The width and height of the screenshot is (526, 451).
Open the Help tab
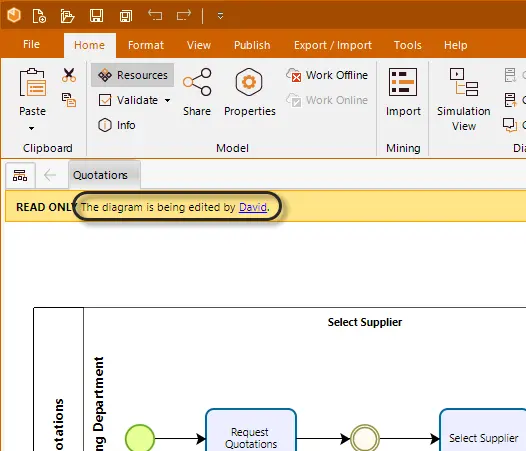tap(456, 45)
